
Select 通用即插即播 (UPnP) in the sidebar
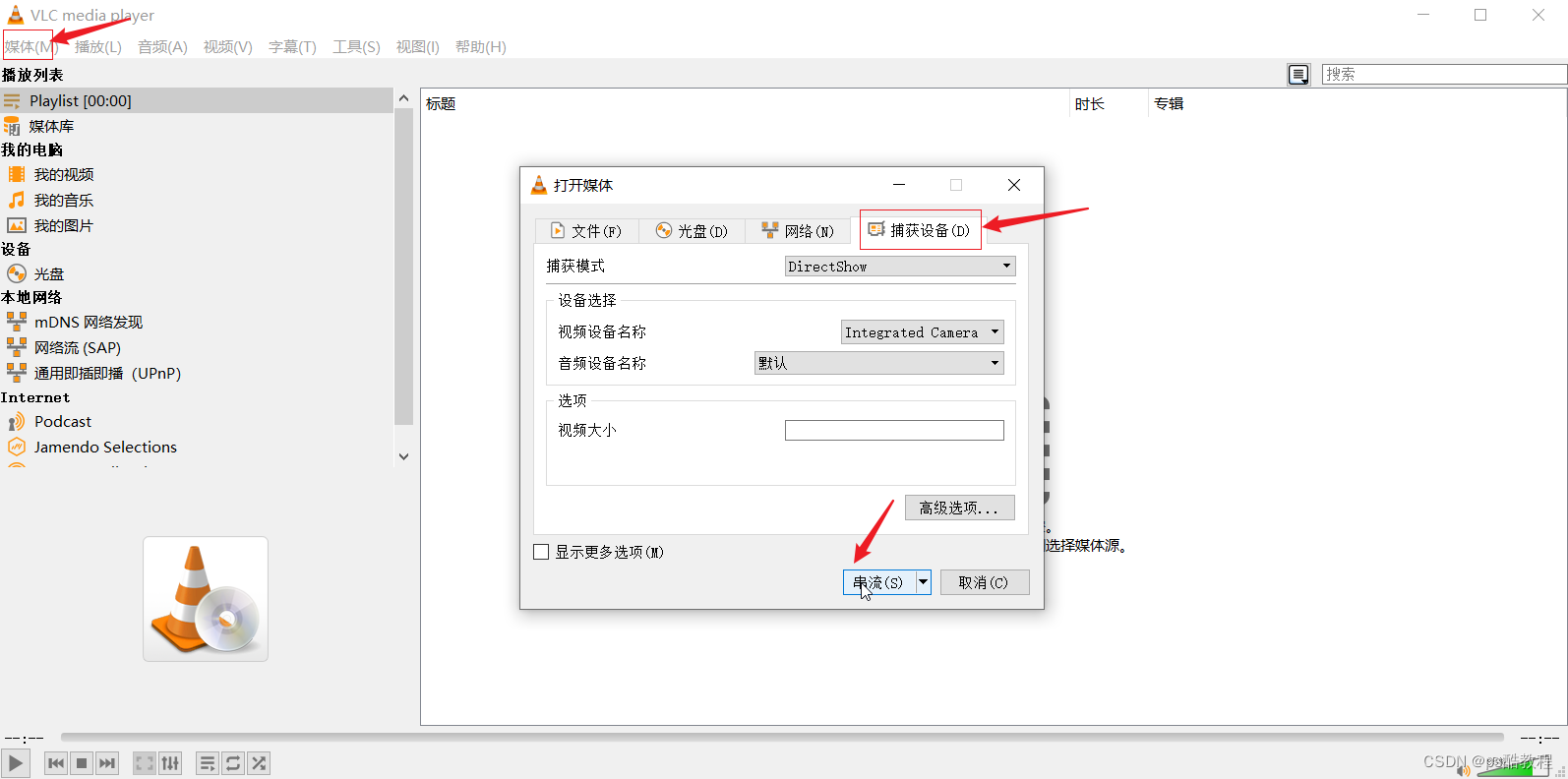tap(107, 373)
